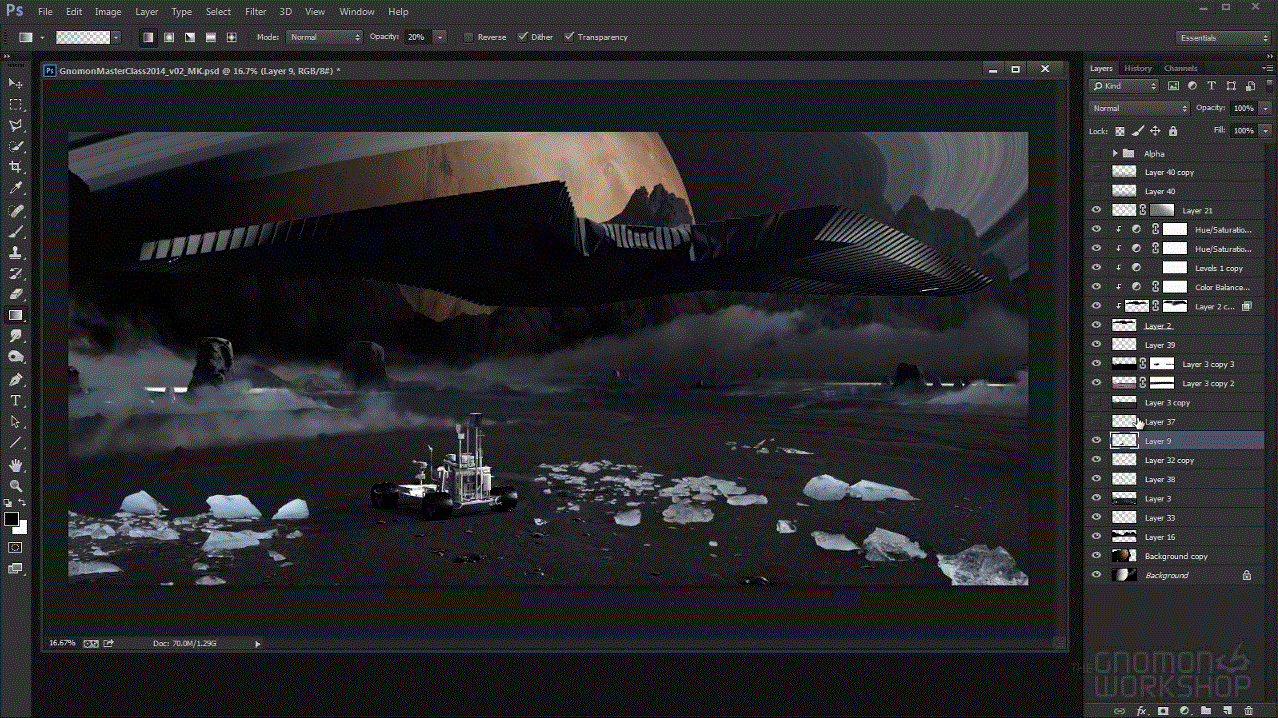Hide Layer 16 visibility eye
Viewport: 1278px width, 718px height.
tap(1097, 537)
